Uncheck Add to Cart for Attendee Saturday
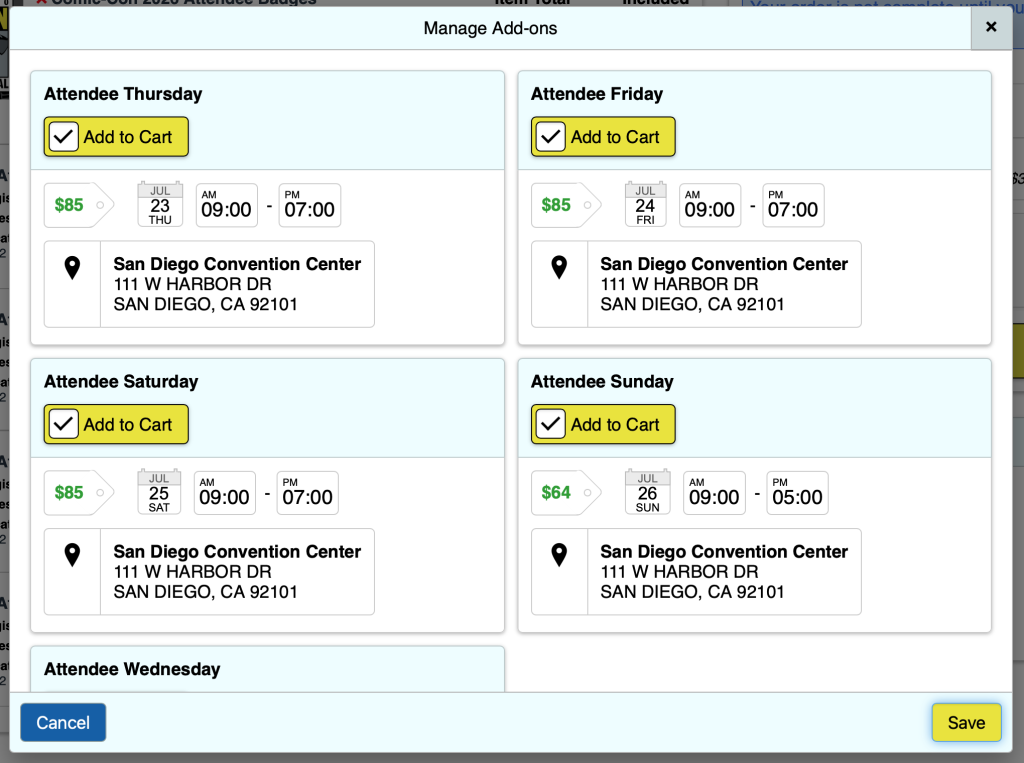 [x=64, y=425]
